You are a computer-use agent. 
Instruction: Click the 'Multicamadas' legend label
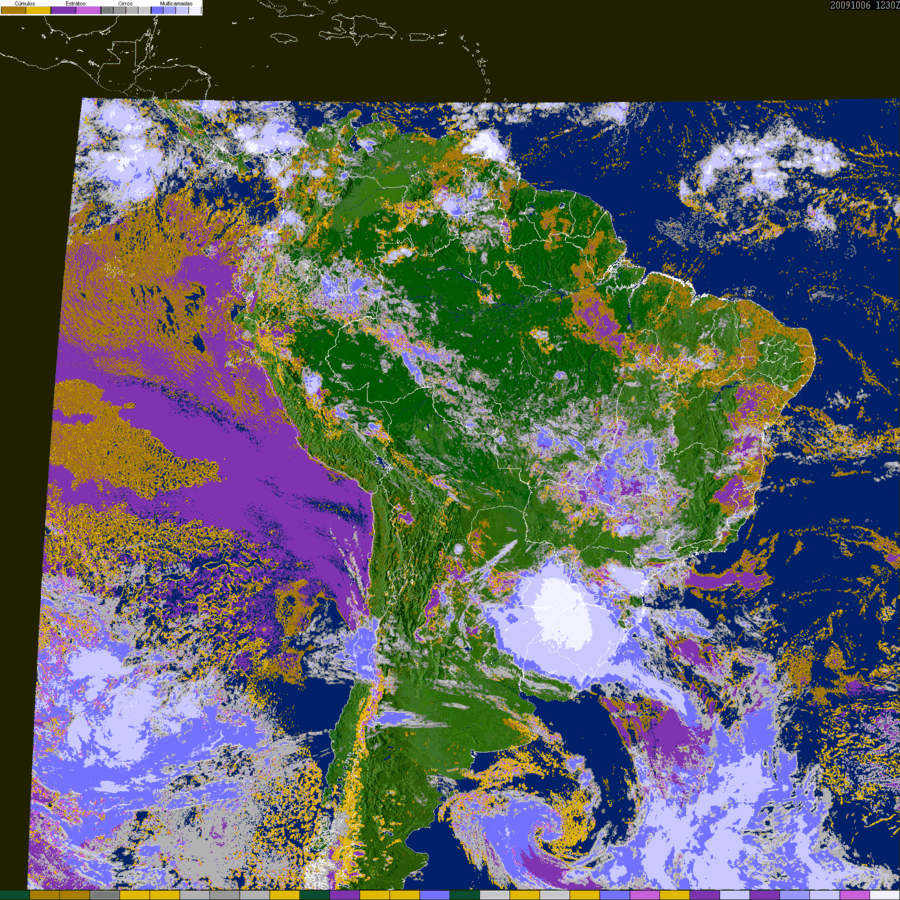(x=176, y=3)
